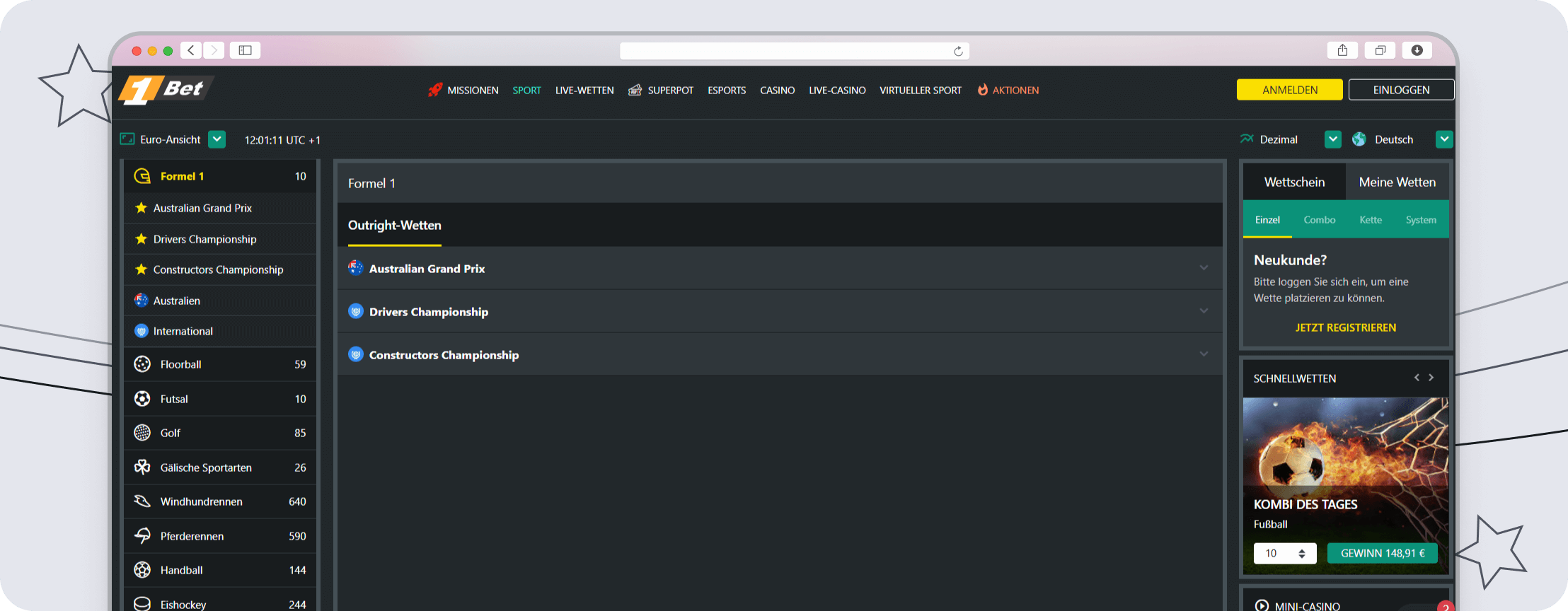Expand the Australian Grand Prix outright row
Image resolution: width=1568 pixels, height=611 pixels.
pos(780,268)
